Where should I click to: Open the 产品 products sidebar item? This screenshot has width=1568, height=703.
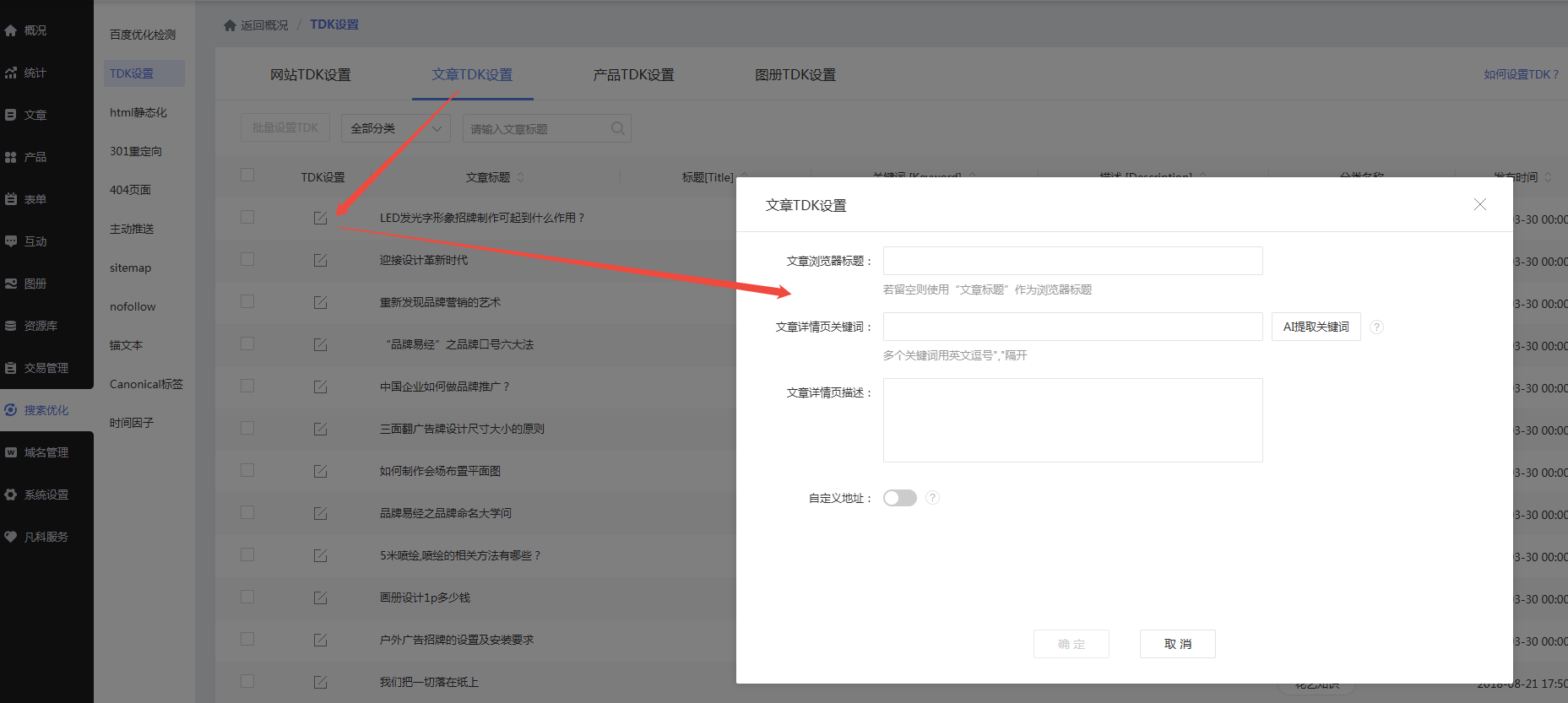coord(35,157)
